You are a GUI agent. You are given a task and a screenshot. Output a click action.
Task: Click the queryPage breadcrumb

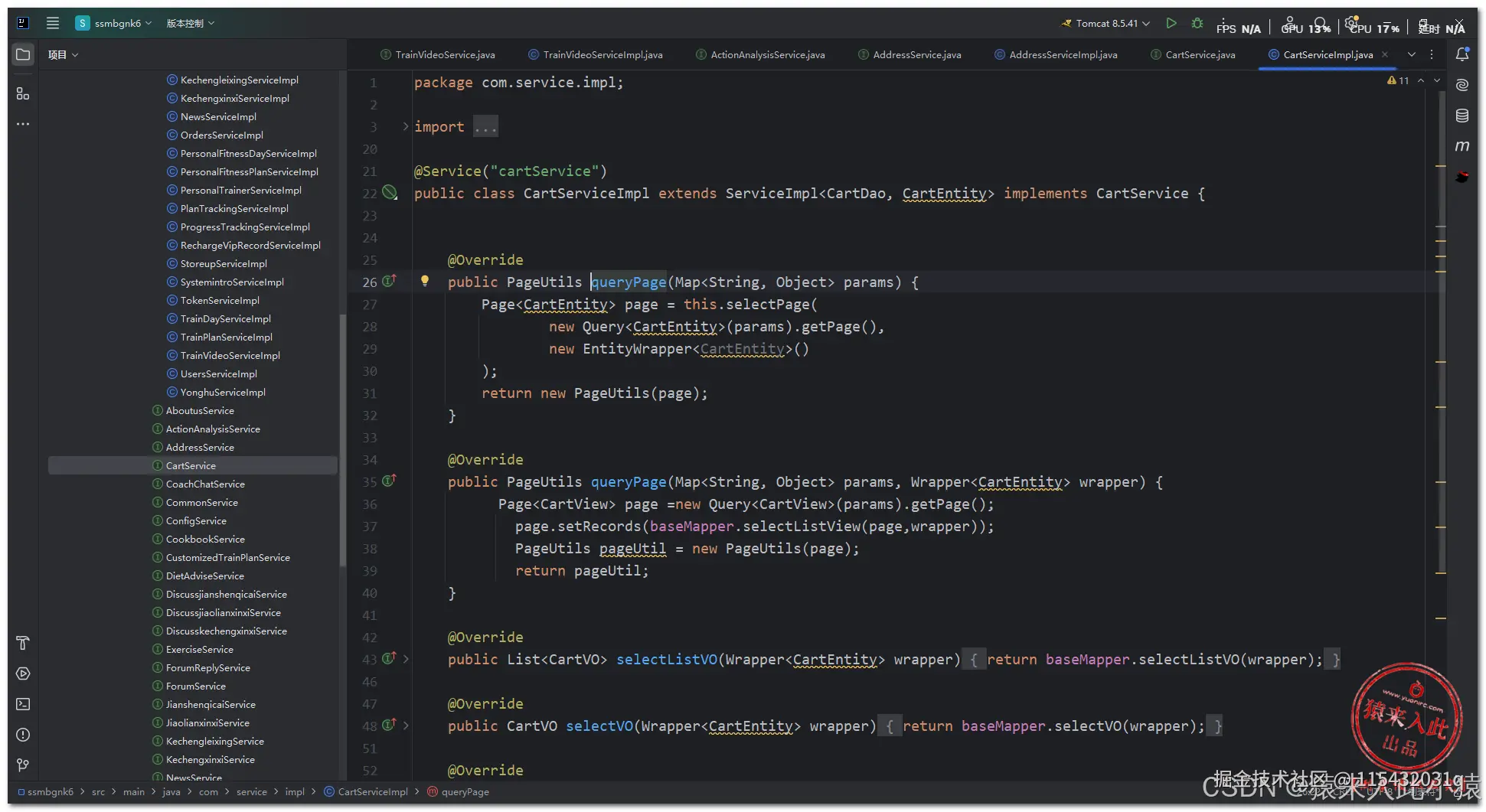[x=458, y=792]
